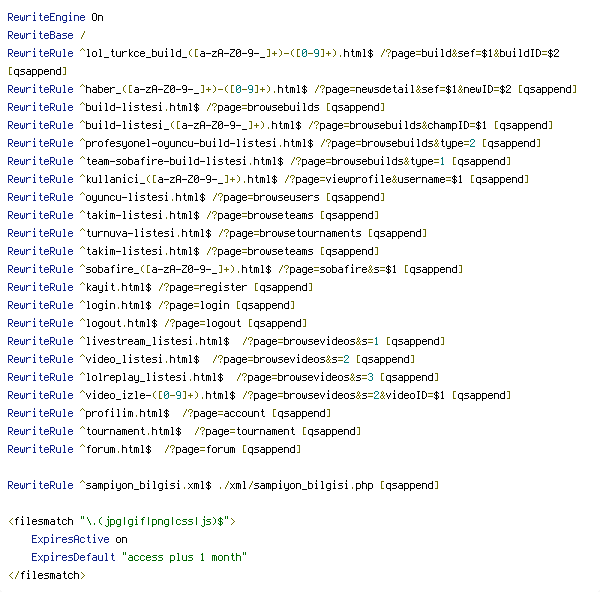600x592 pixels.
Task: Select the "/" value after RewriteBase
Action: point(82,36)
